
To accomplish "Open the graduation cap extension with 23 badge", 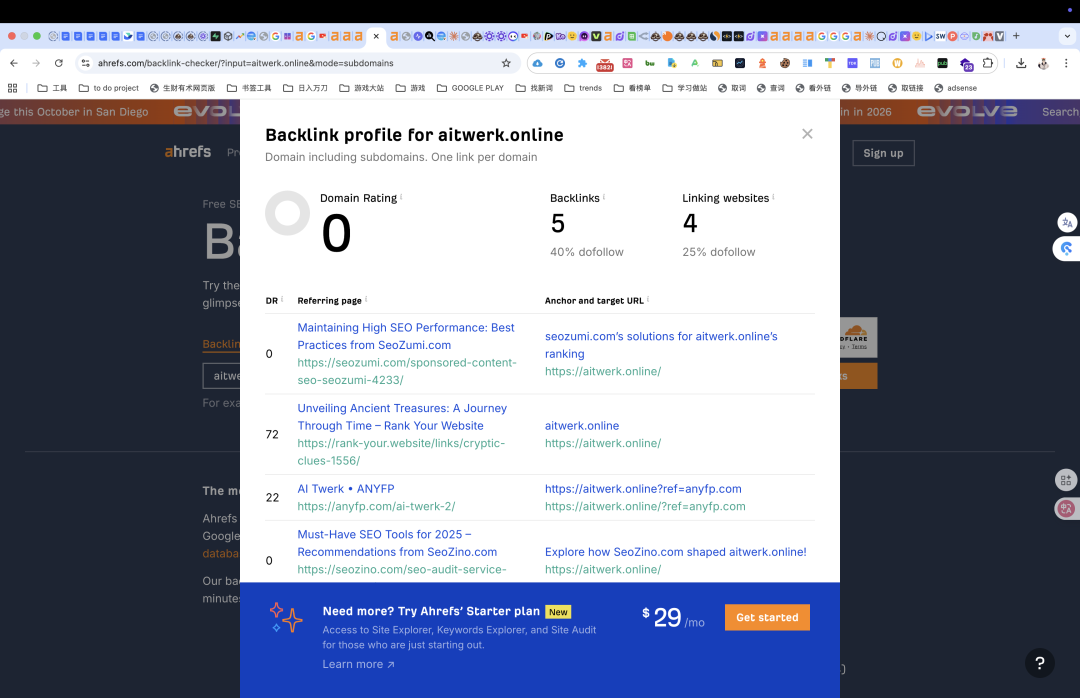I will (x=966, y=64).
